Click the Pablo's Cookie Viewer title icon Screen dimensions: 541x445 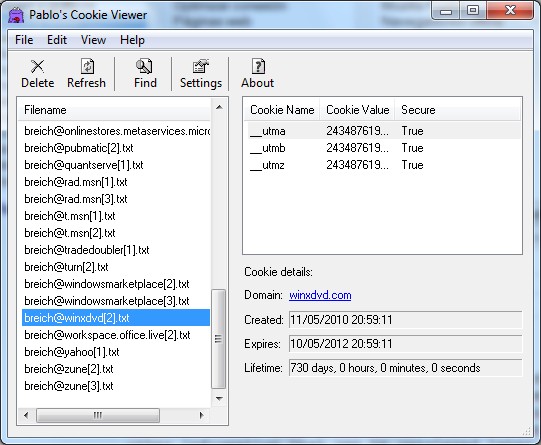(x=16, y=15)
